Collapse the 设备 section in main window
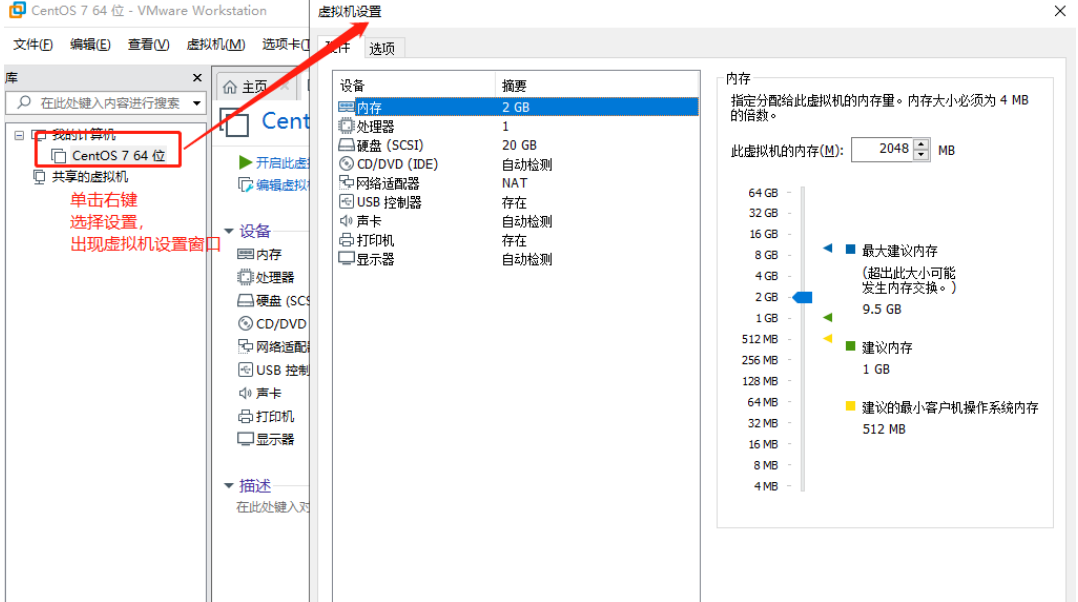Image resolution: width=1078 pixels, height=602 pixels. click(229, 231)
